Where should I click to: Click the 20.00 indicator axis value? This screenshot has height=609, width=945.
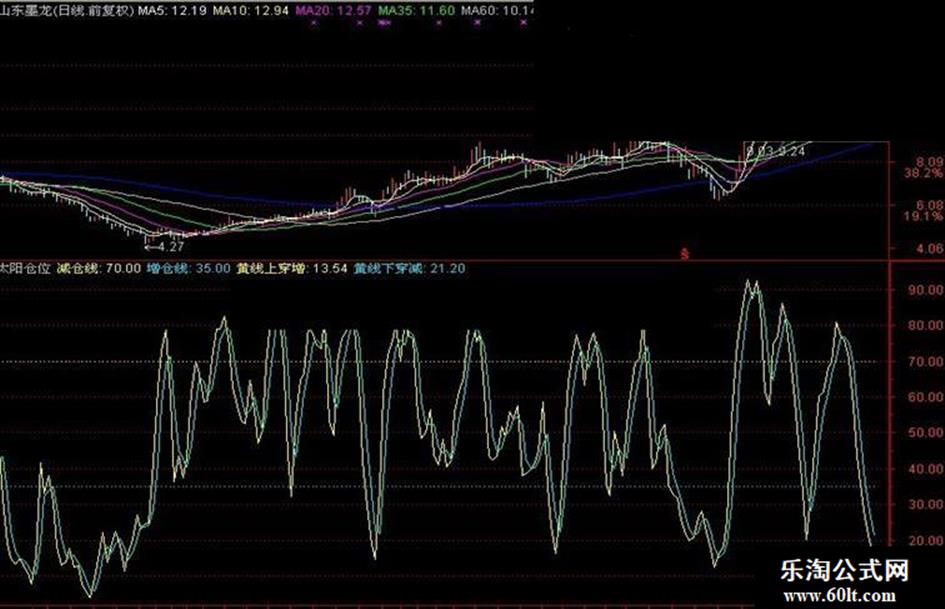click(926, 540)
